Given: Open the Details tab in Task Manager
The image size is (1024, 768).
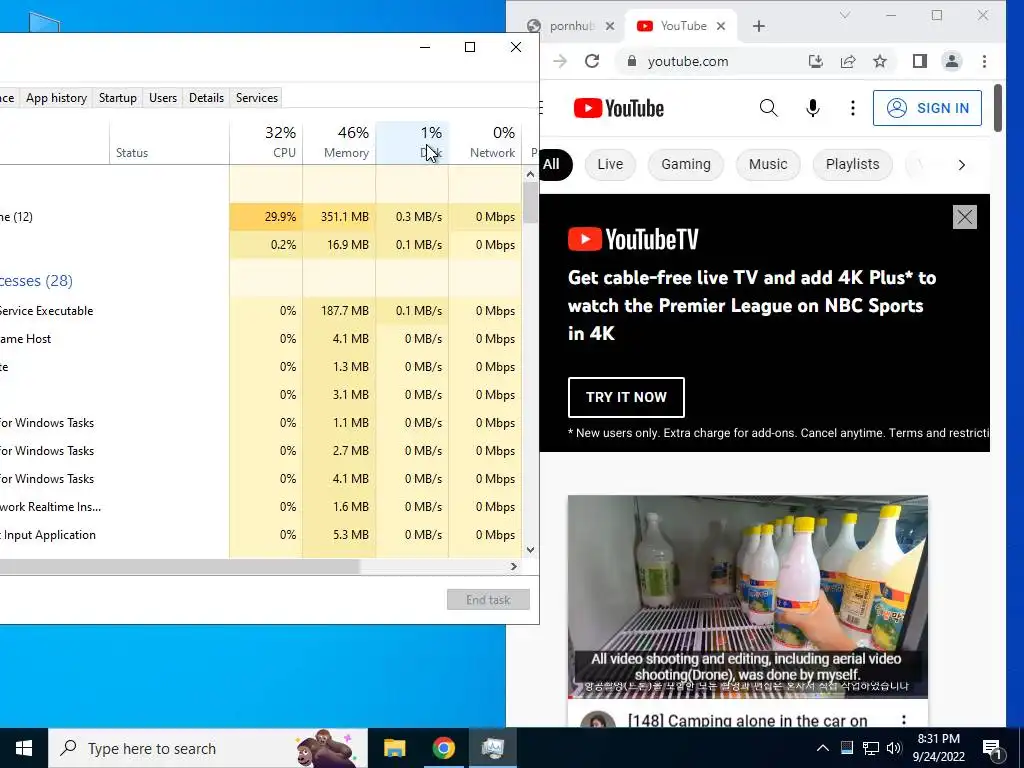Looking at the screenshot, I should 206,98.
